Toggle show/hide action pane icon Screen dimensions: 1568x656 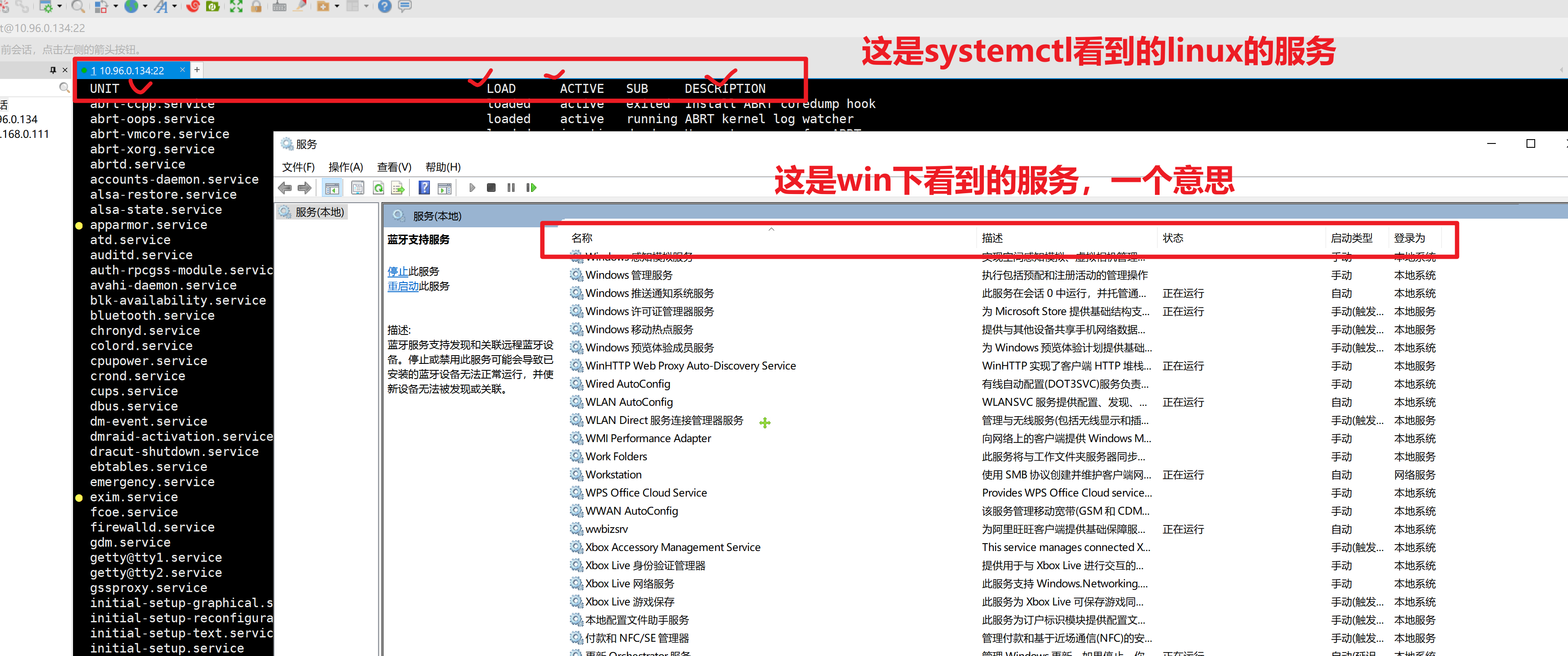click(445, 188)
